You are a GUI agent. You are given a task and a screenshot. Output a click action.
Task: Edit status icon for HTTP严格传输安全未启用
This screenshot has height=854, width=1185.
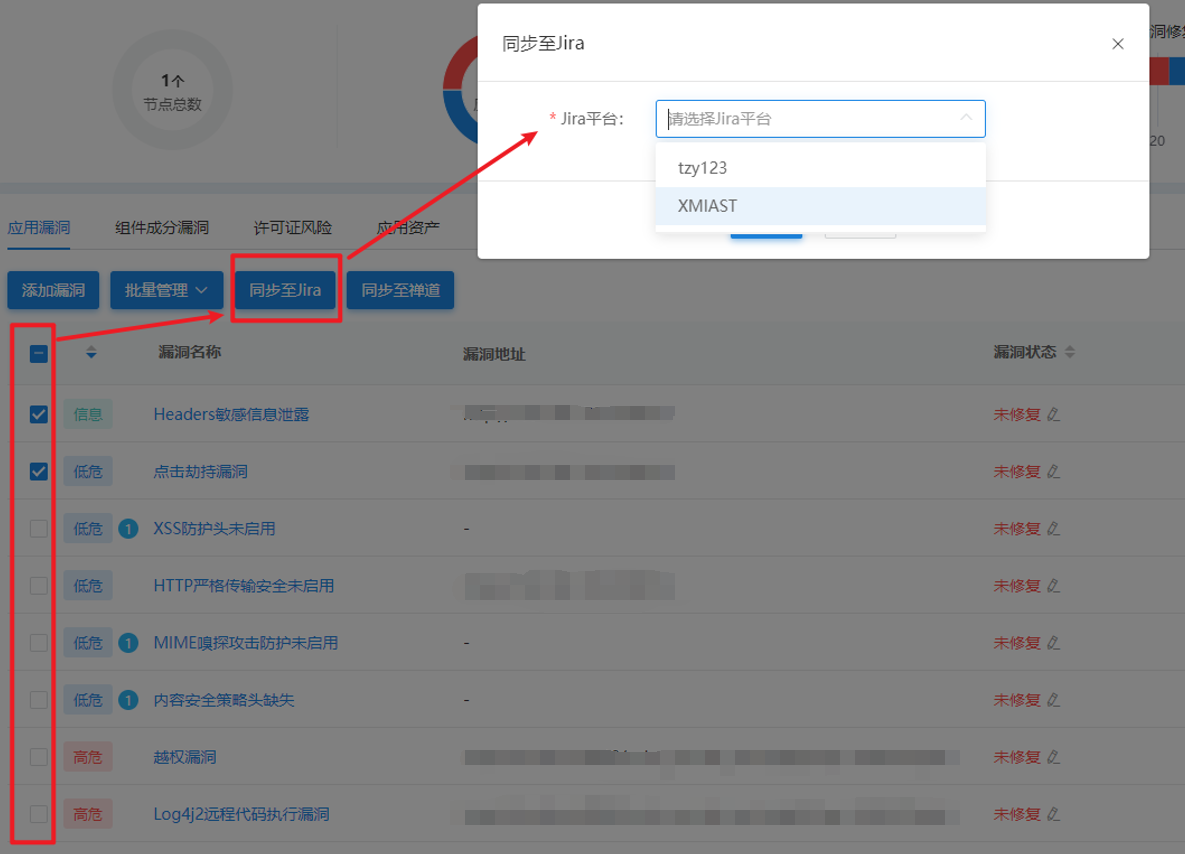[1054, 586]
